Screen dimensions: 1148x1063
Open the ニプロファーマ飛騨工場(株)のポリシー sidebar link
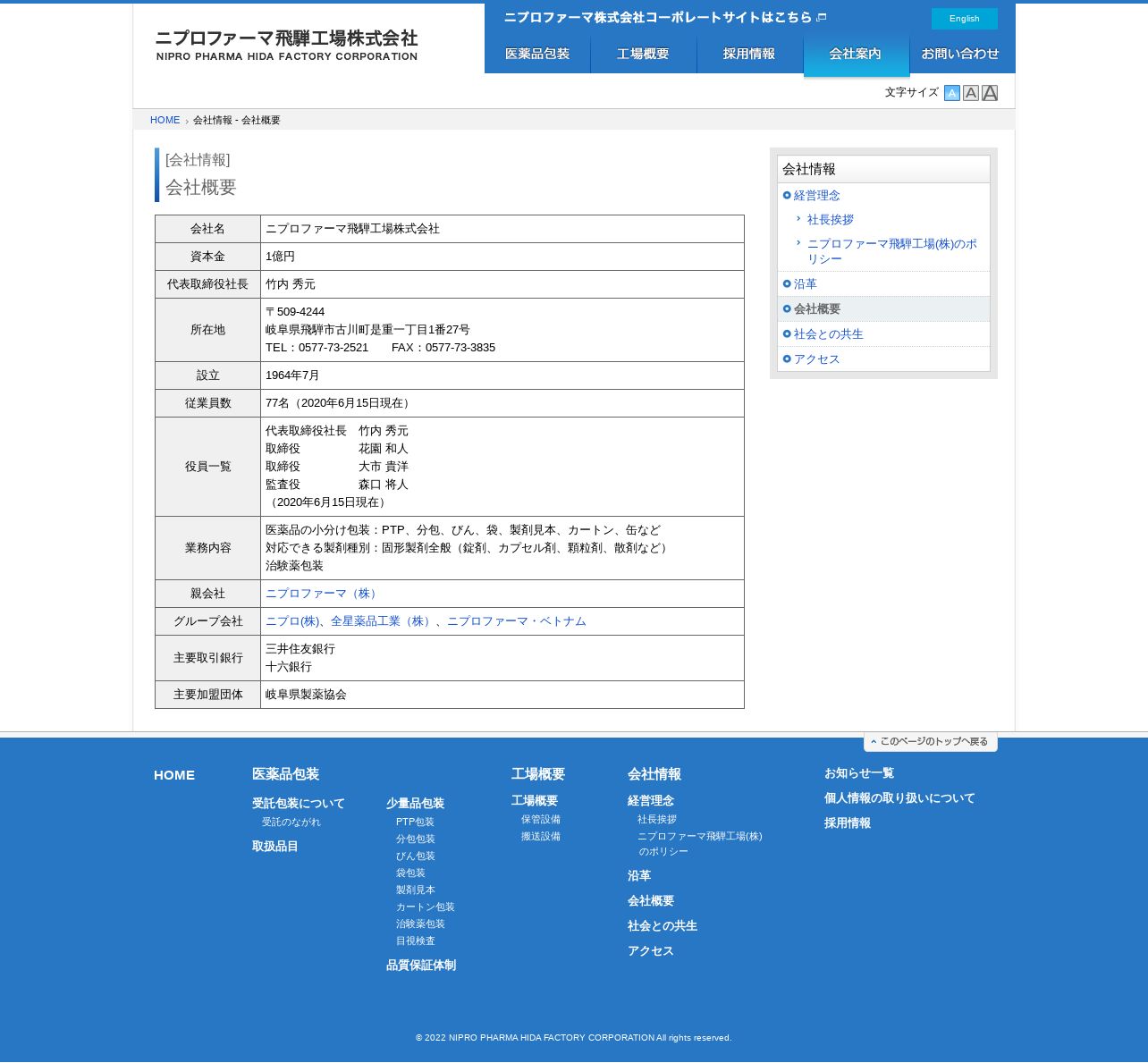[x=892, y=251]
